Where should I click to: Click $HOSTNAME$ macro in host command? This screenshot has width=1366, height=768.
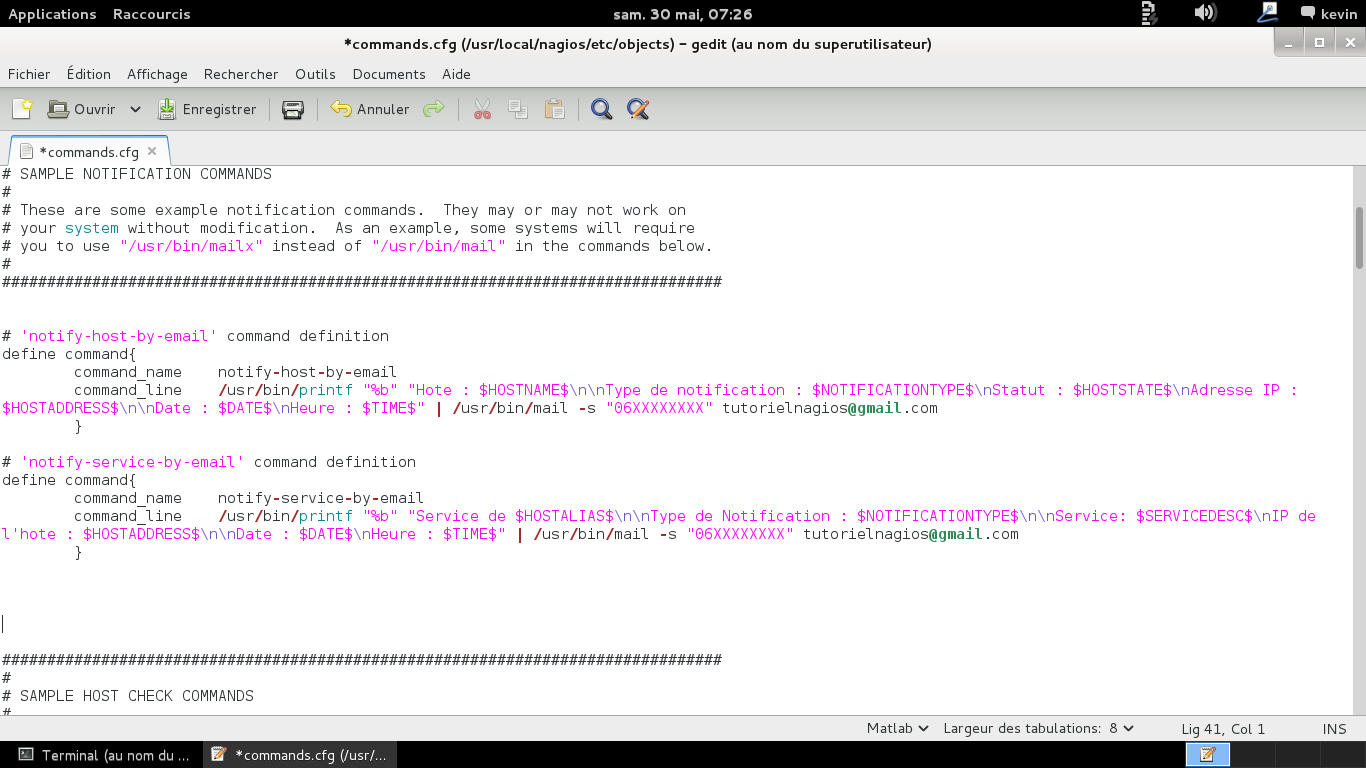[x=524, y=390]
